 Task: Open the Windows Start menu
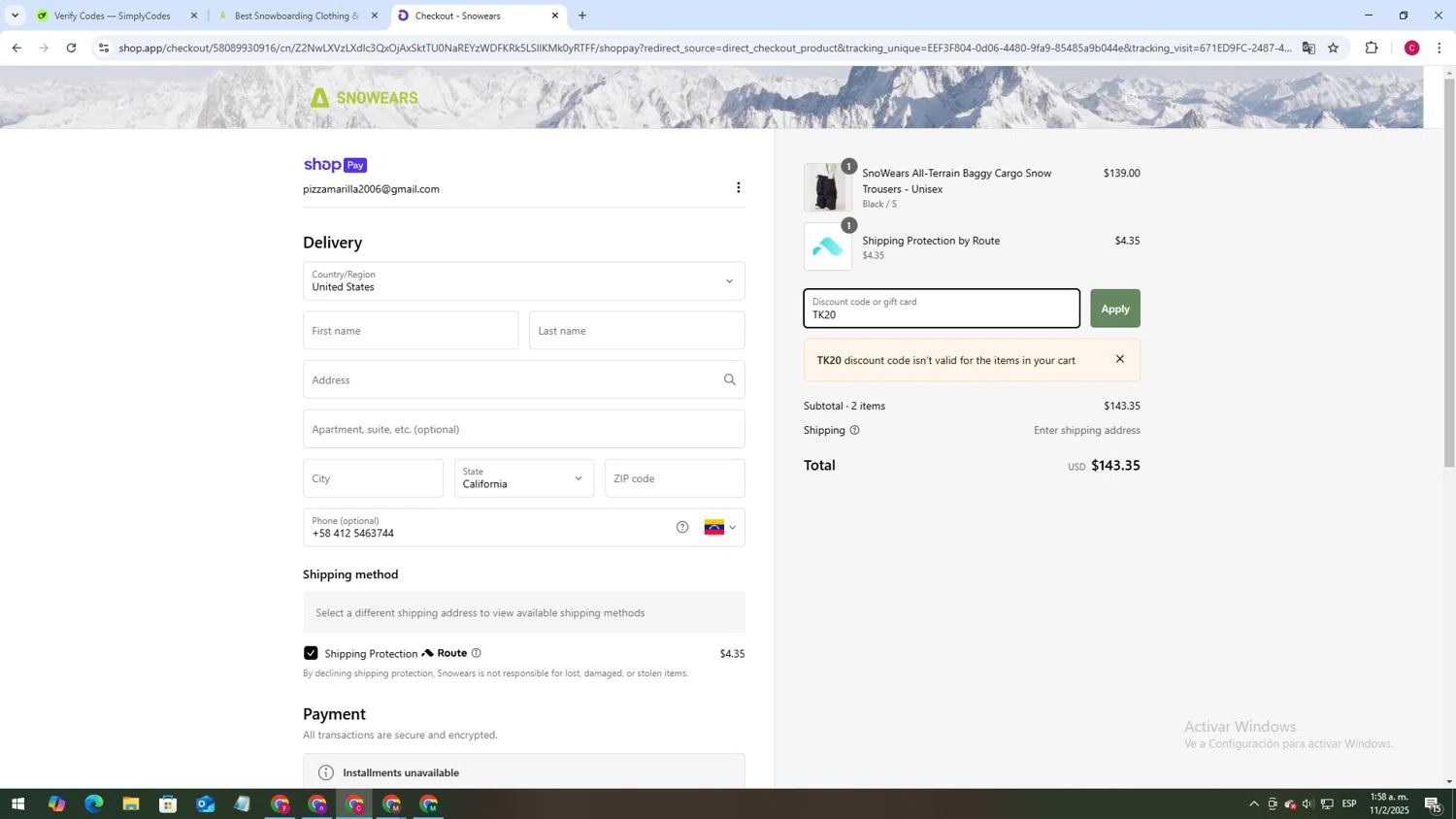tap(17, 804)
